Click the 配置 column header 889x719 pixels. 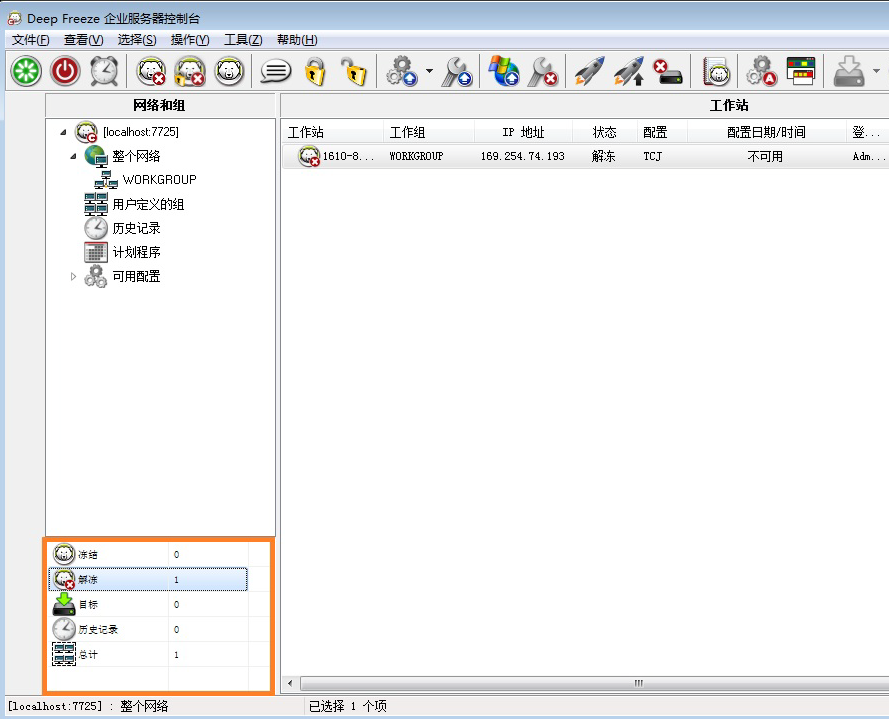[x=662, y=132]
